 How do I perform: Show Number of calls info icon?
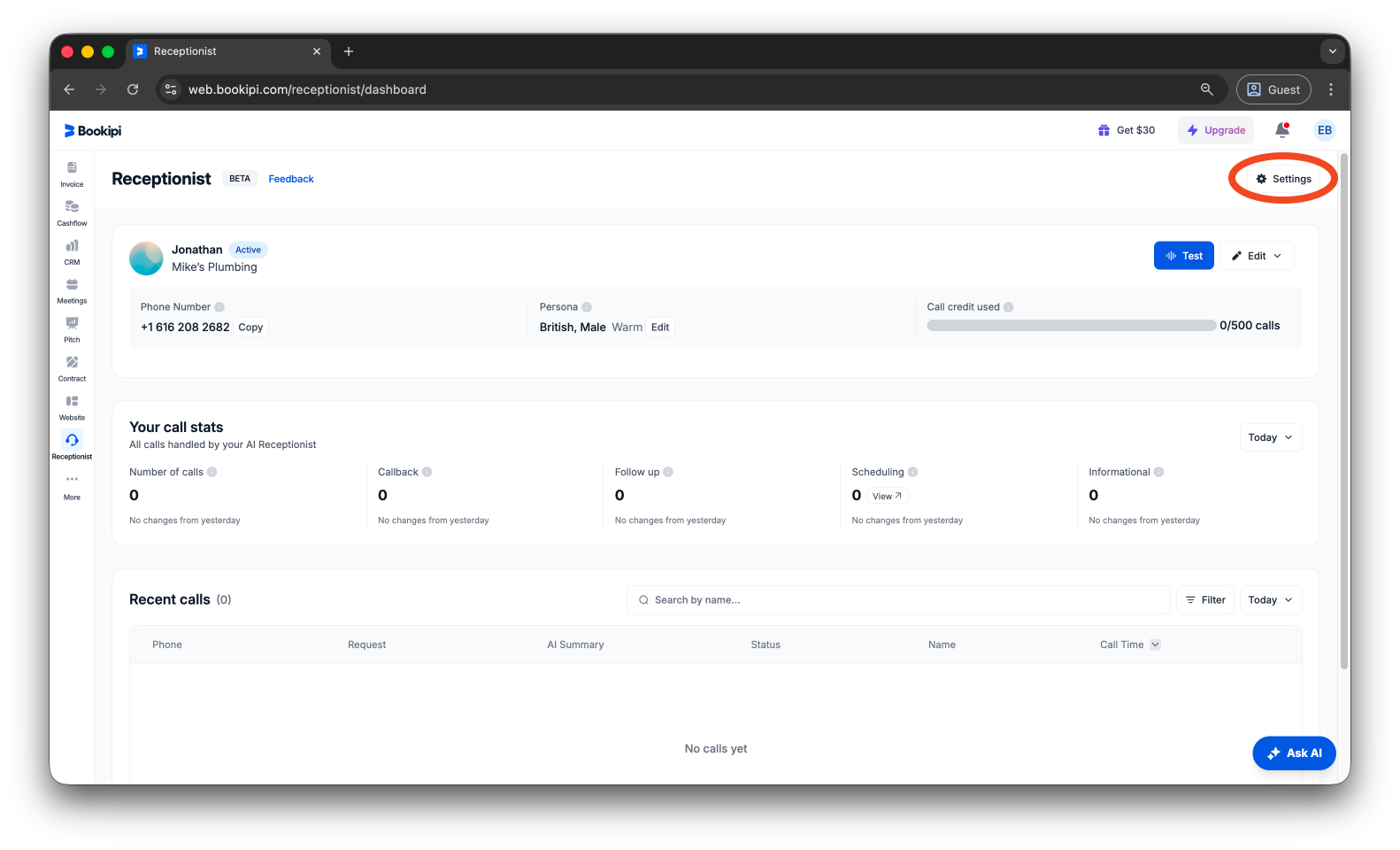tap(212, 472)
